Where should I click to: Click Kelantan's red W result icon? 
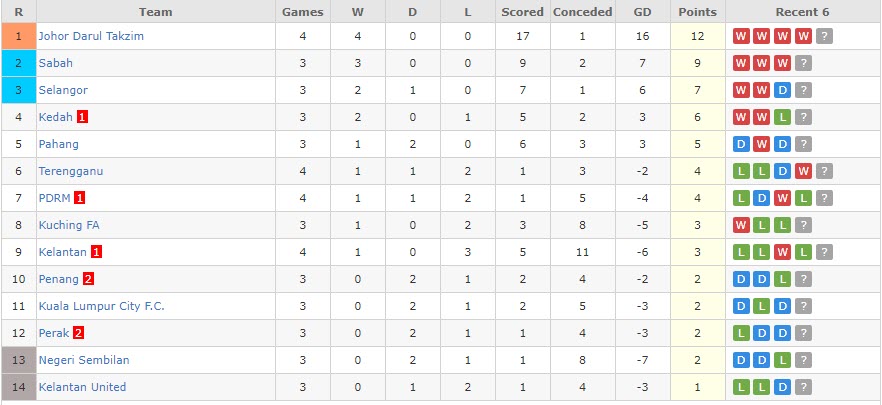(x=782, y=252)
